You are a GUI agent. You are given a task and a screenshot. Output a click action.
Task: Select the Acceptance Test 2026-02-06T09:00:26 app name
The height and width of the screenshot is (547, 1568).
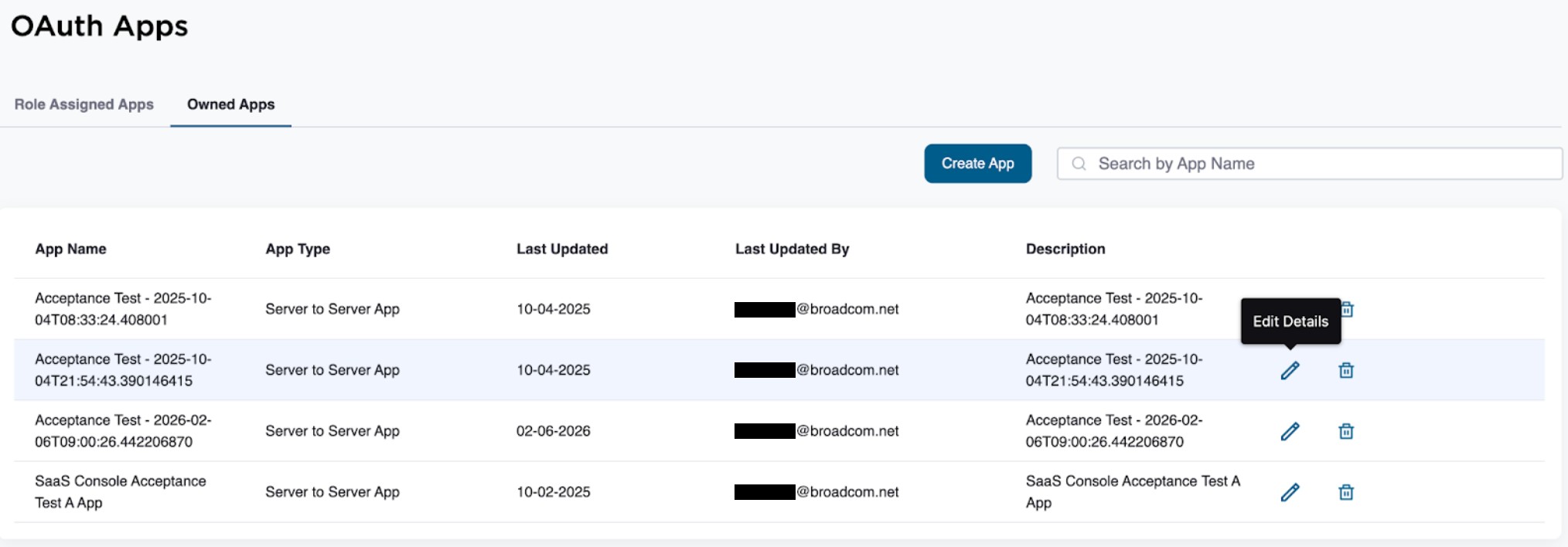pos(123,430)
